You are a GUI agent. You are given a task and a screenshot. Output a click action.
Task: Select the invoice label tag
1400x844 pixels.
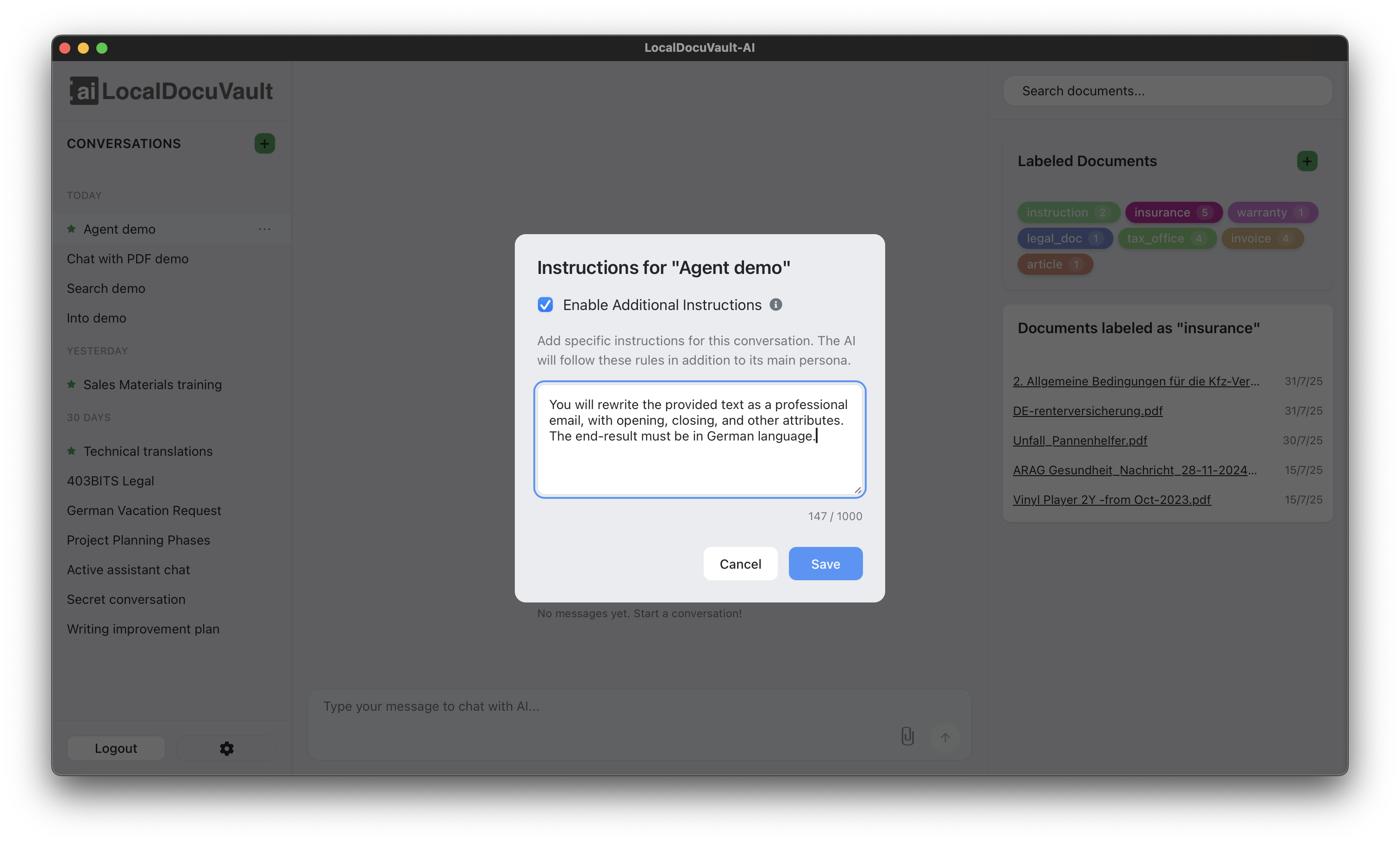pos(1262,239)
